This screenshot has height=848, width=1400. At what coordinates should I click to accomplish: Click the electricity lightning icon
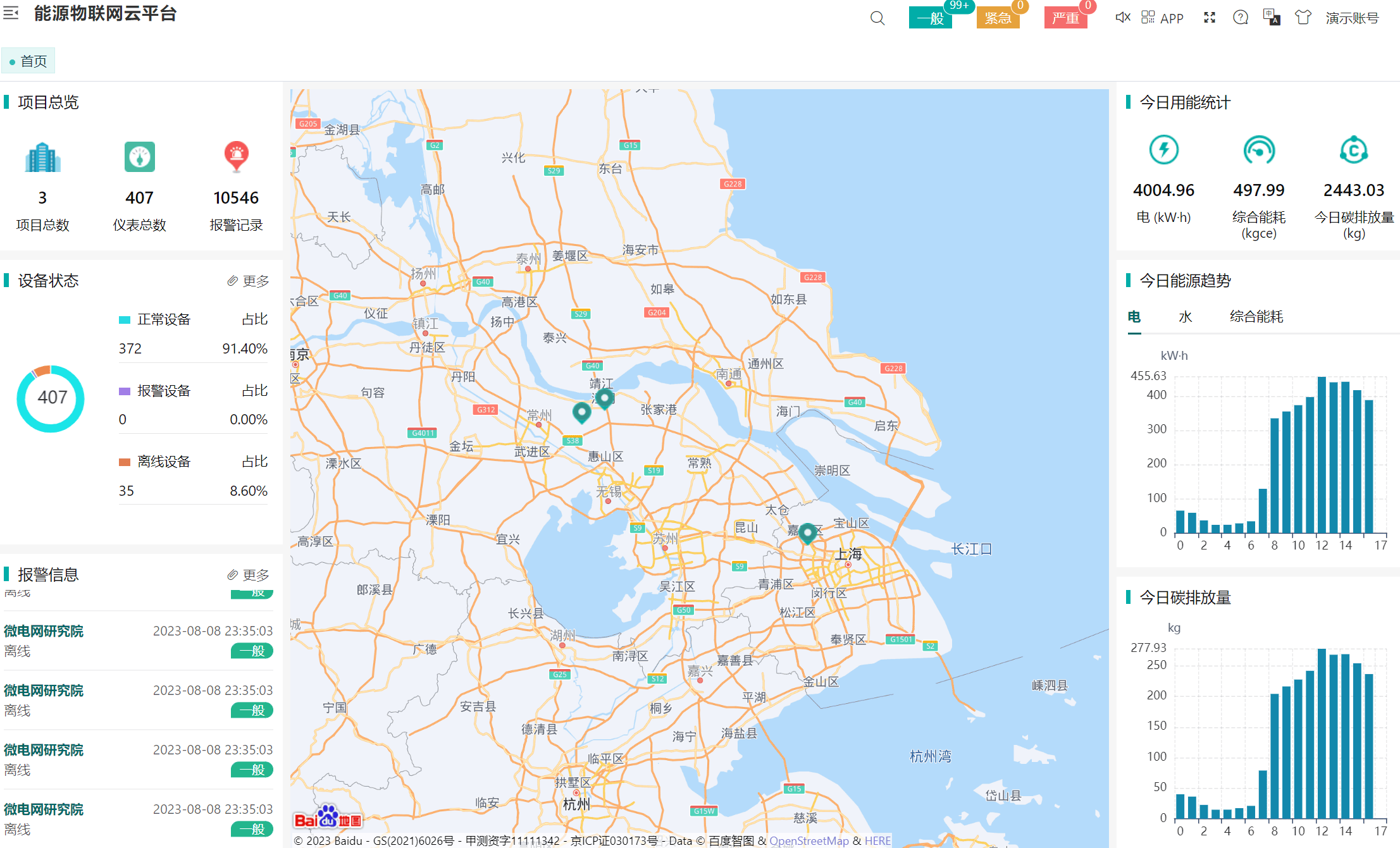tap(1163, 150)
